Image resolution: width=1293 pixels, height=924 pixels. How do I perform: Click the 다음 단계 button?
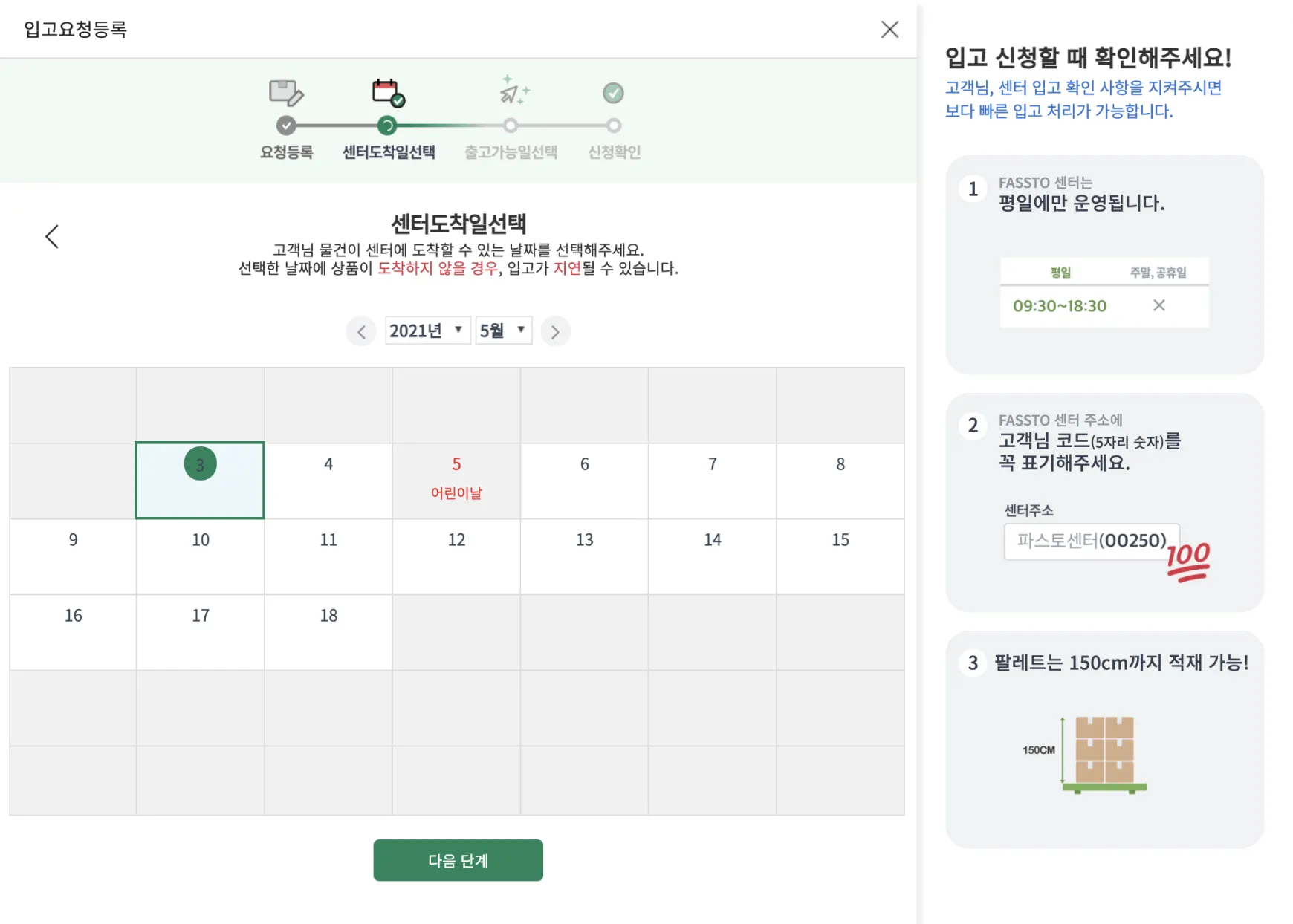tap(458, 860)
